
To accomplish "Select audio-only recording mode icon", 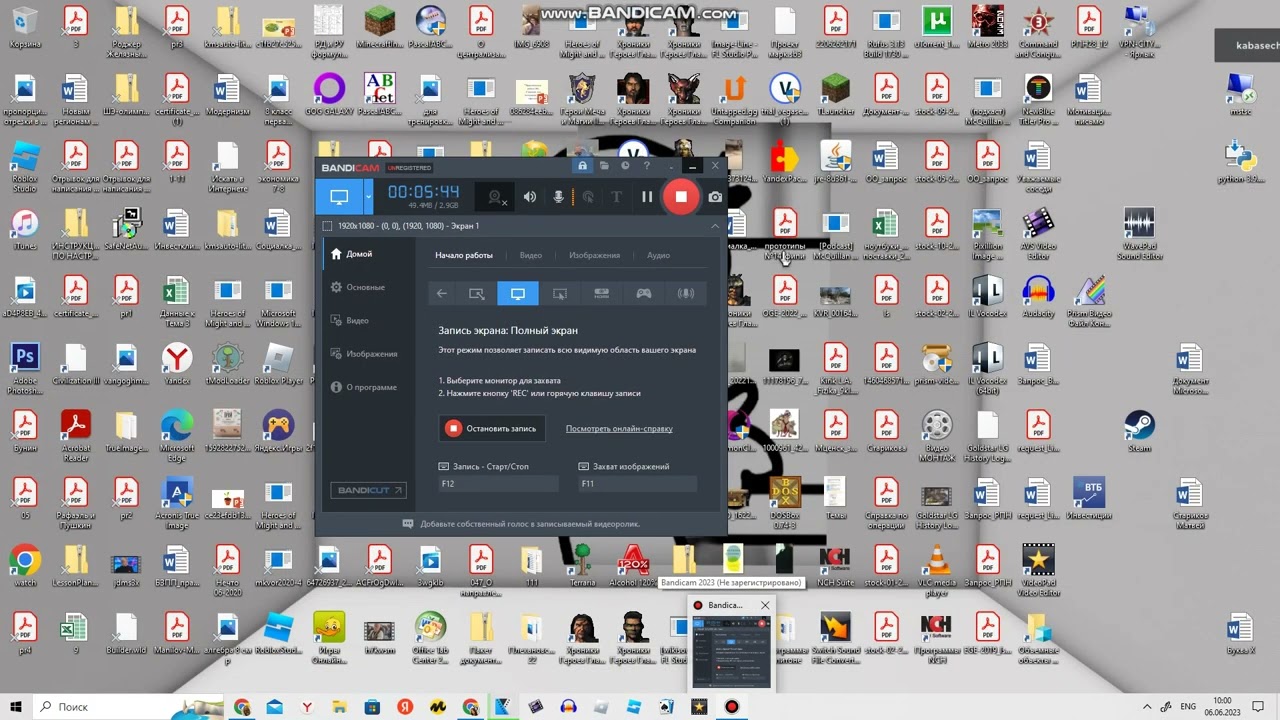I will click(686, 293).
